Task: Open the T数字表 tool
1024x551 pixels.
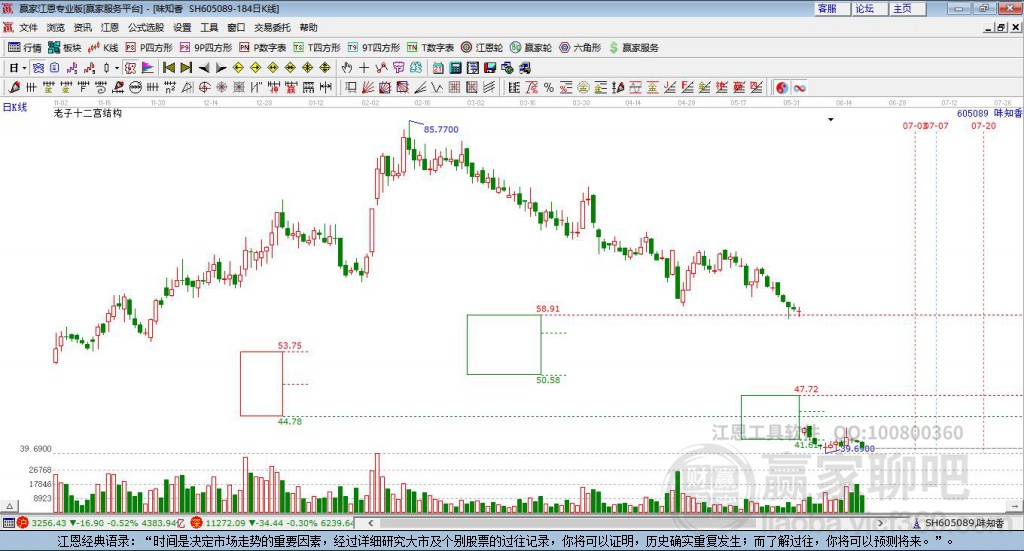Action: point(430,48)
